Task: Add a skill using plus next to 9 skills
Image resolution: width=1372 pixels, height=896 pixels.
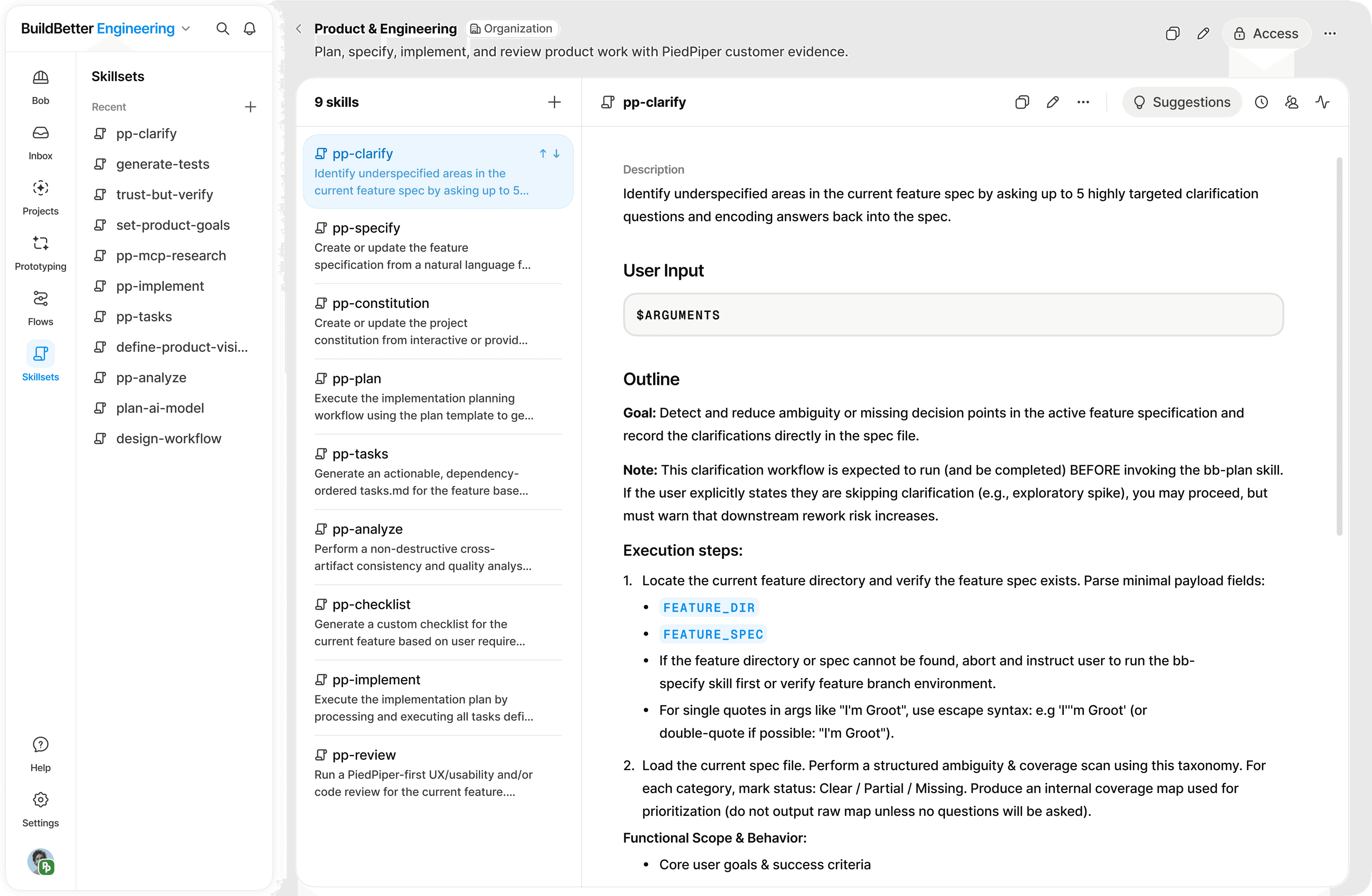Action: (554, 102)
